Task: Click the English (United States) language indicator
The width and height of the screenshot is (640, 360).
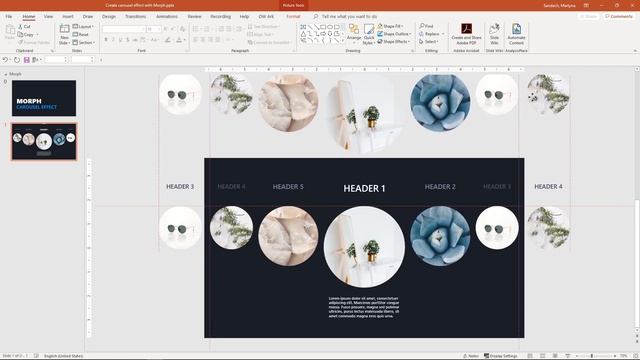Action: tap(63, 356)
